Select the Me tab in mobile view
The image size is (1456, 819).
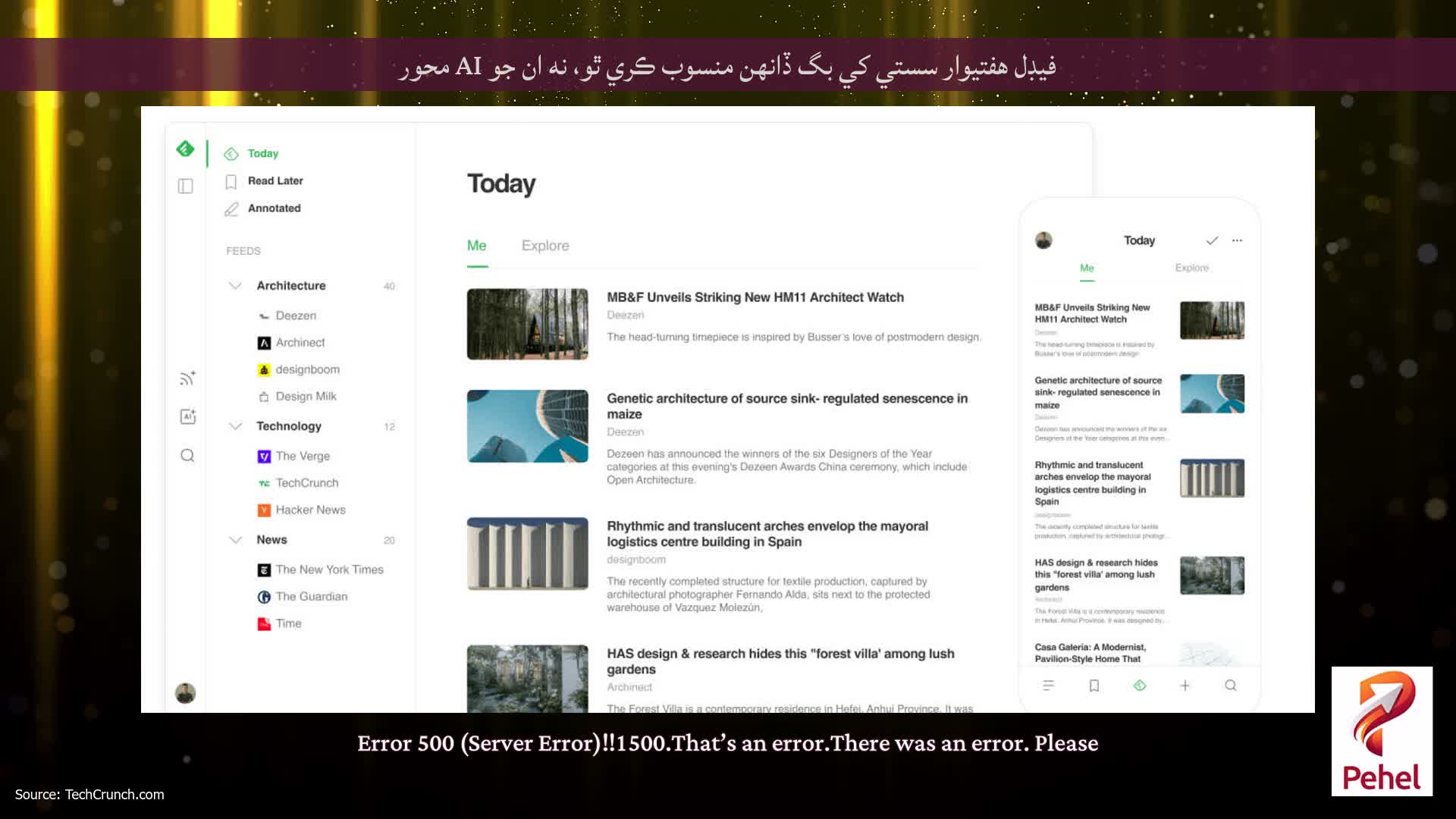tap(1087, 268)
